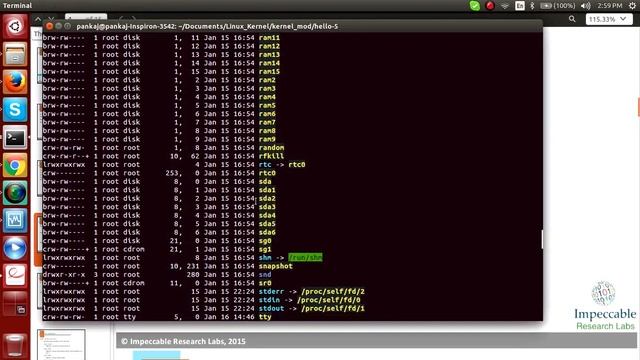Screen dimensions: 640x360
Task: Open the 115.33% zoom dropdown
Action: (x=608, y=19)
